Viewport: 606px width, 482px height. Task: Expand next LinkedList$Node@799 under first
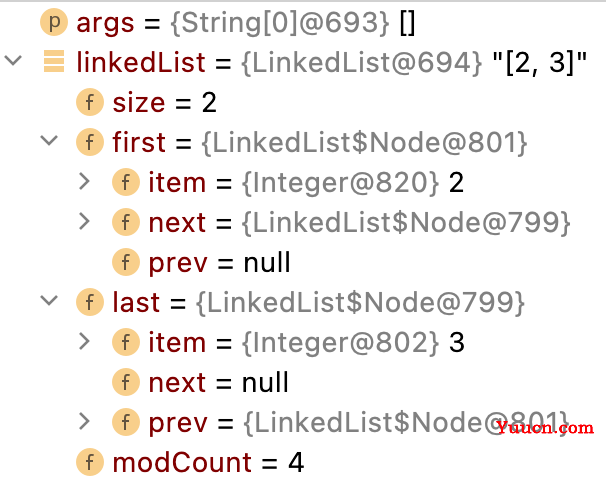pos(84,221)
